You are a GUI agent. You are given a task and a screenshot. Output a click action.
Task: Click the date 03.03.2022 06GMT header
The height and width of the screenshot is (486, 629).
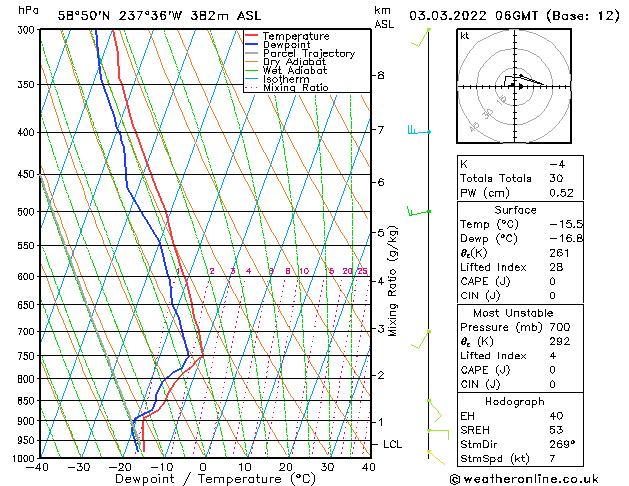tap(473, 16)
